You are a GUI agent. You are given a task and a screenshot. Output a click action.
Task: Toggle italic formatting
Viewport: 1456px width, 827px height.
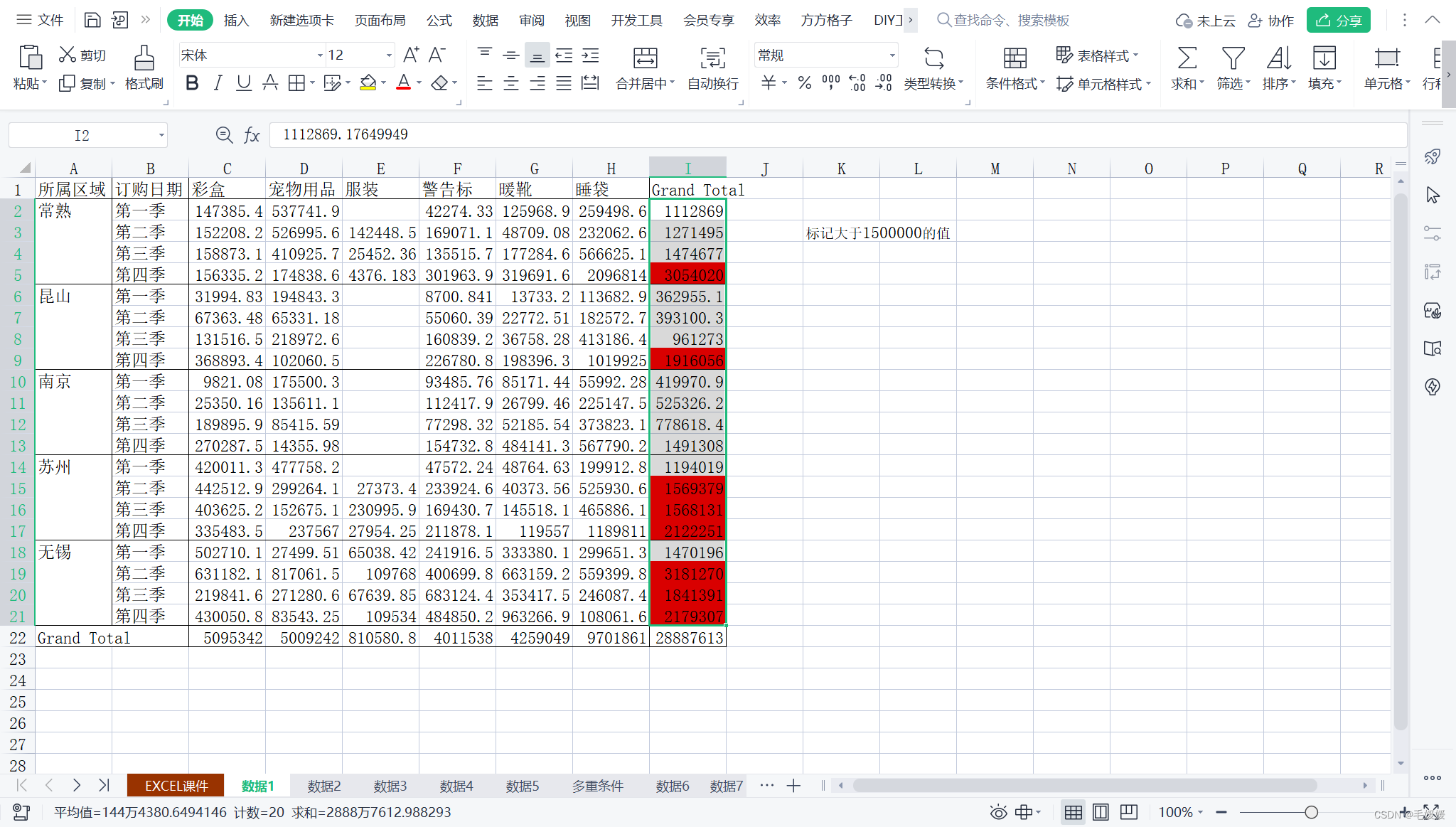(218, 83)
